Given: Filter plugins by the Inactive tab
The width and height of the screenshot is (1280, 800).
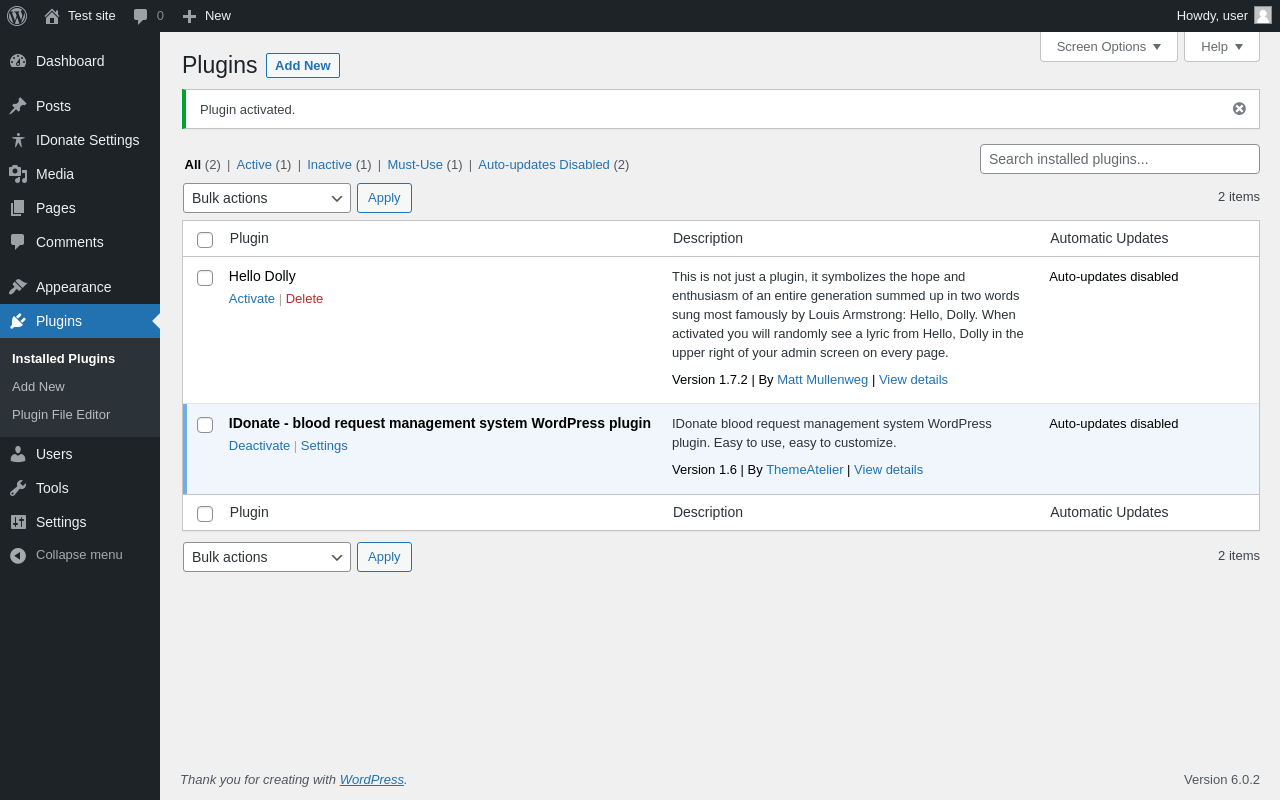Looking at the screenshot, I should pos(329,165).
